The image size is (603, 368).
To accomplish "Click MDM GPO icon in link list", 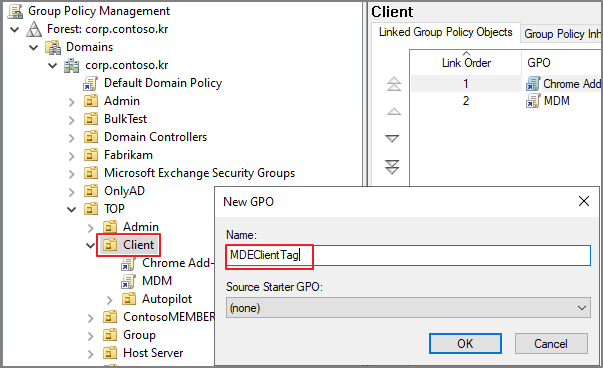I will coord(533,101).
